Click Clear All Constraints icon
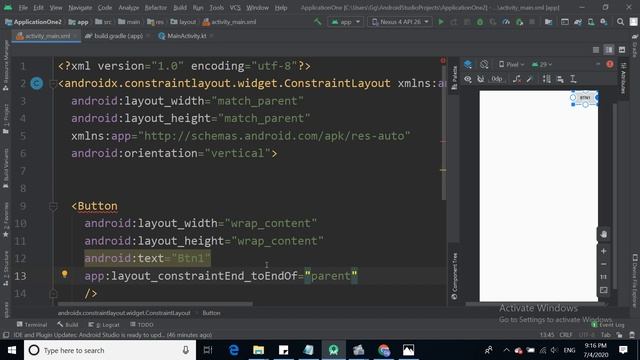Viewport: 640px width, 360px height. (x=517, y=79)
